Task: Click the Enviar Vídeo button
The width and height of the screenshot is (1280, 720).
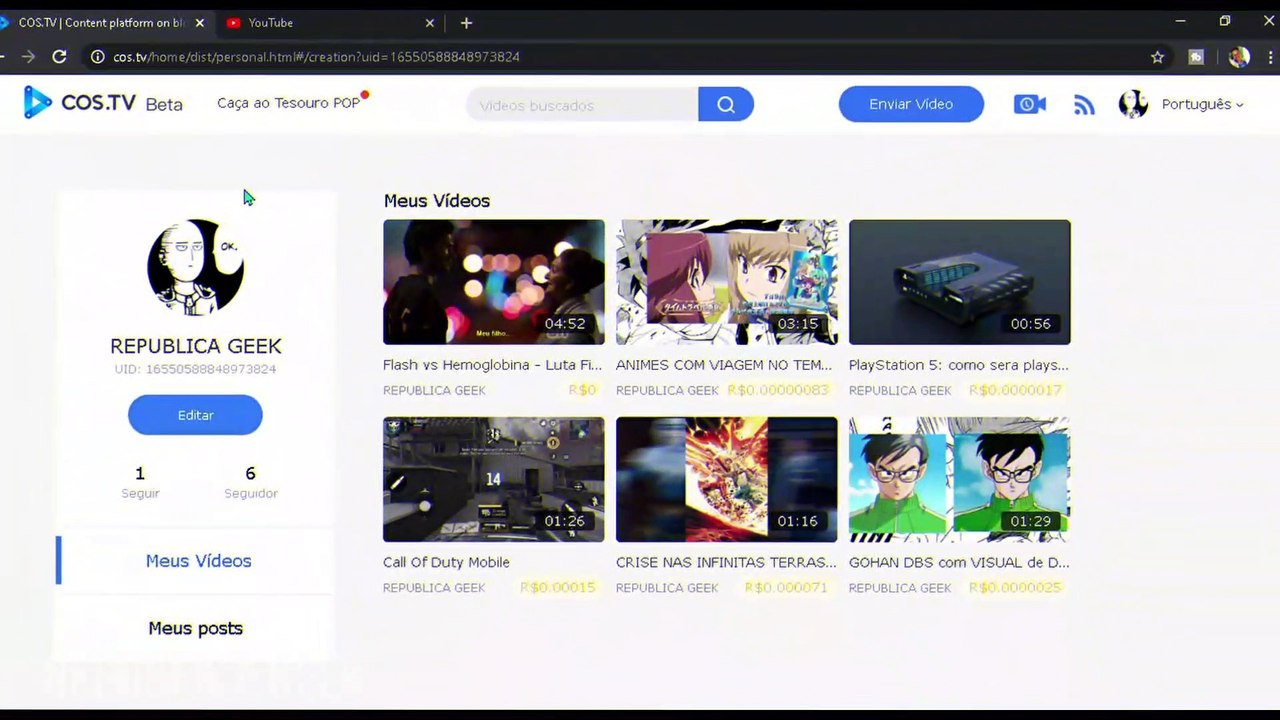Action: (x=911, y=104)
